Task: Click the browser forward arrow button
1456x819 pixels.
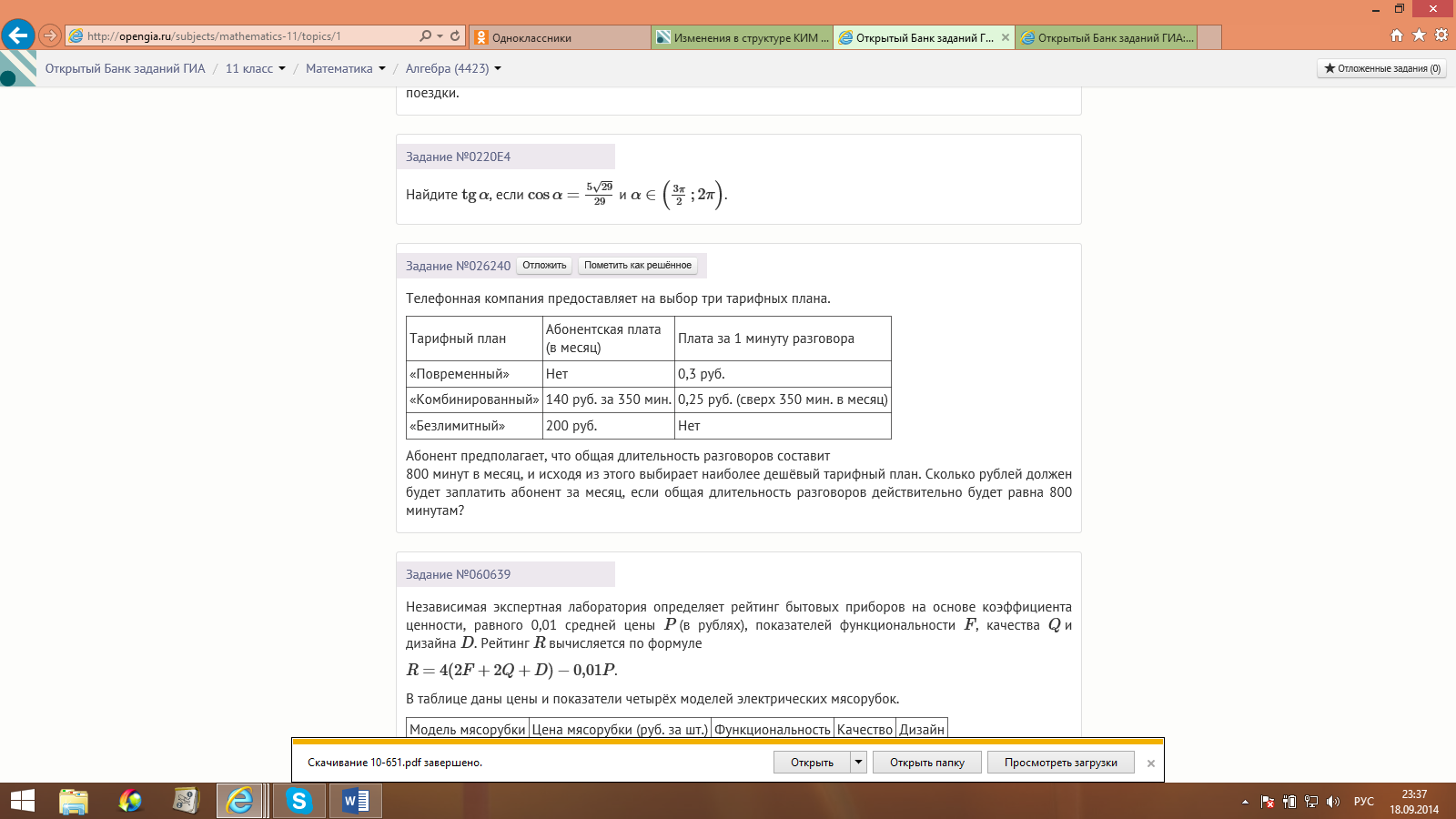Action: (50, 36)
